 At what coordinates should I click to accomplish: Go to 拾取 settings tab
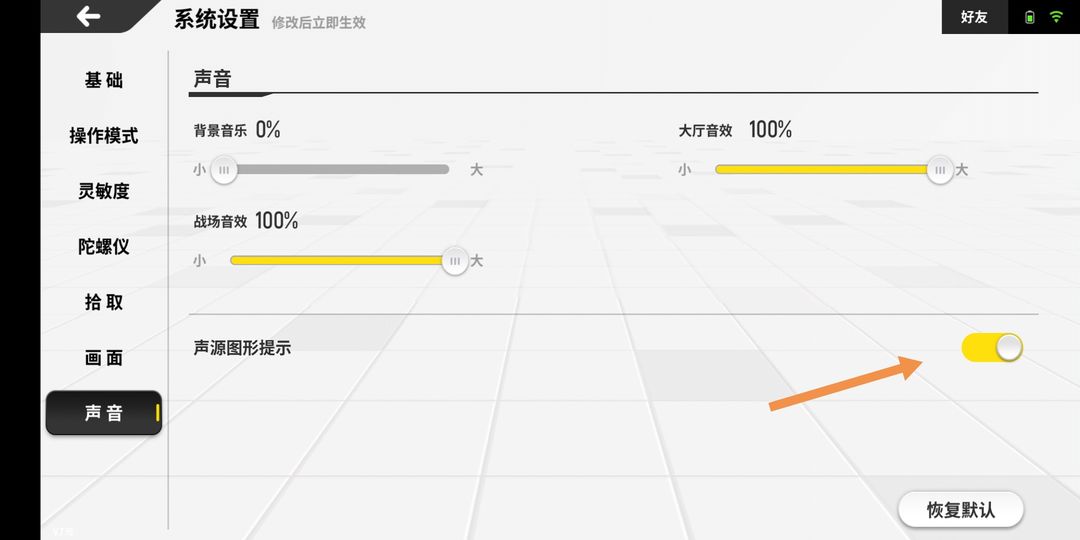coord(104,302)
